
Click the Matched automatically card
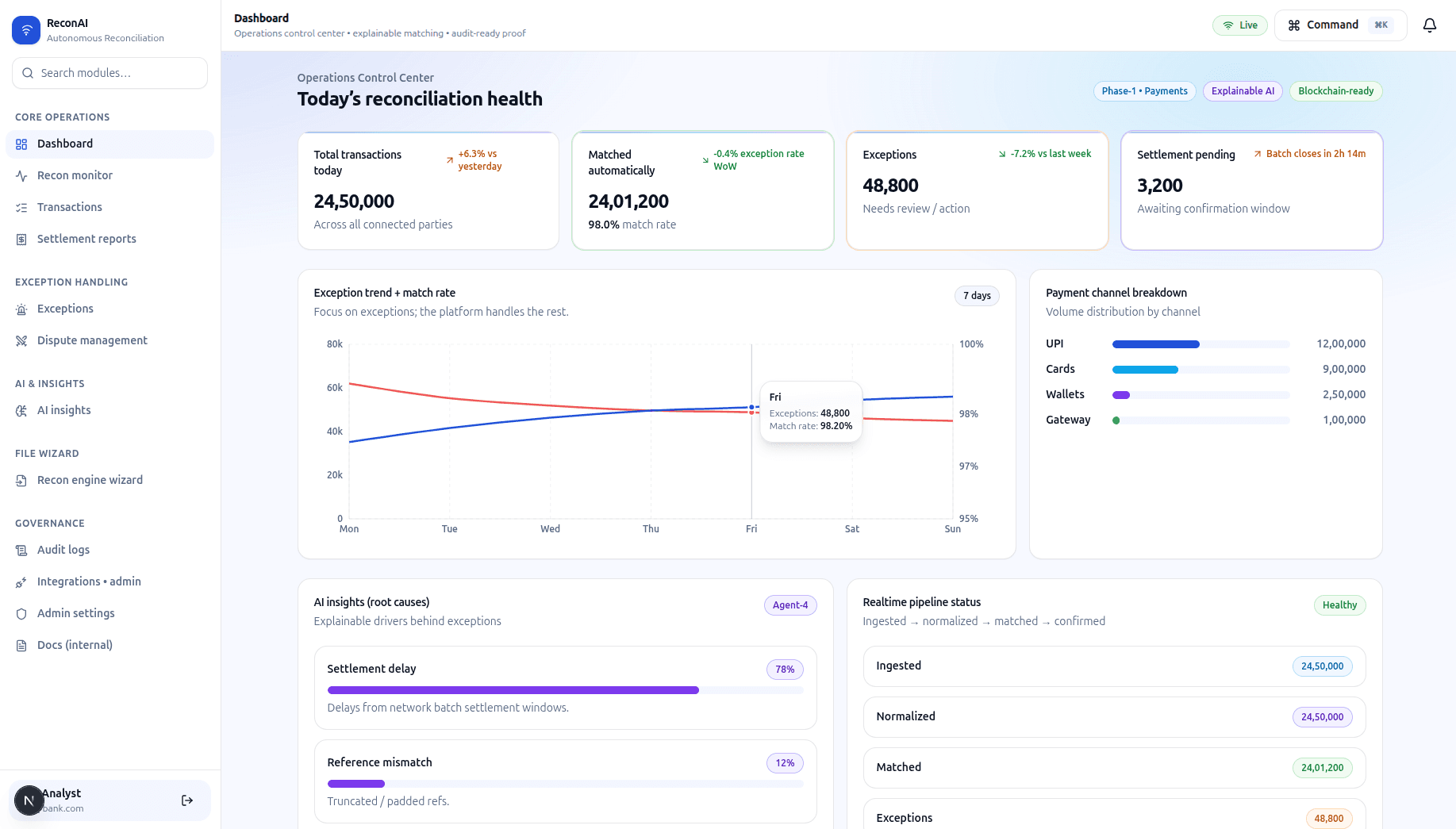703,190
